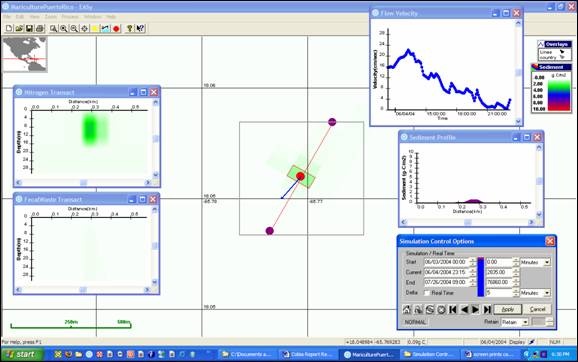The image size is (578, 362).
Task: Click the Current date spinner arrows
Action: click(473, 272)
